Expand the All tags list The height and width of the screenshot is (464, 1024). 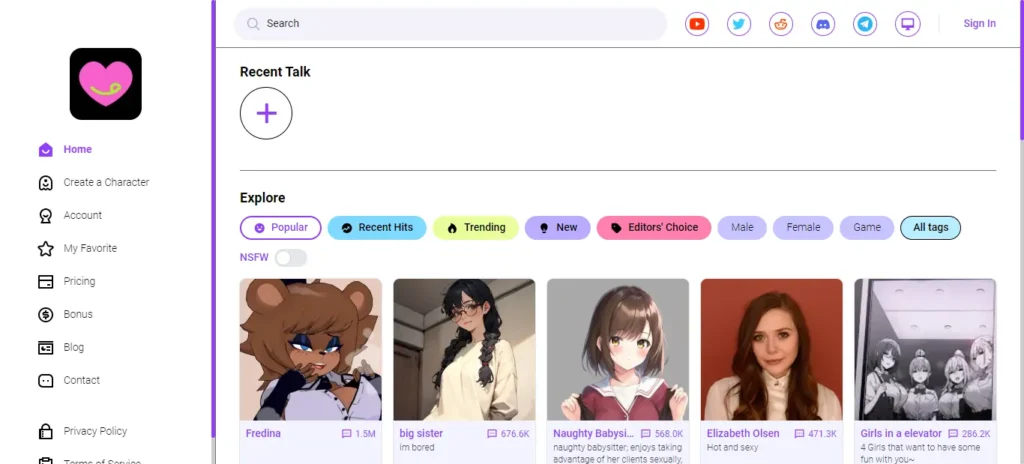click(930, 227)
